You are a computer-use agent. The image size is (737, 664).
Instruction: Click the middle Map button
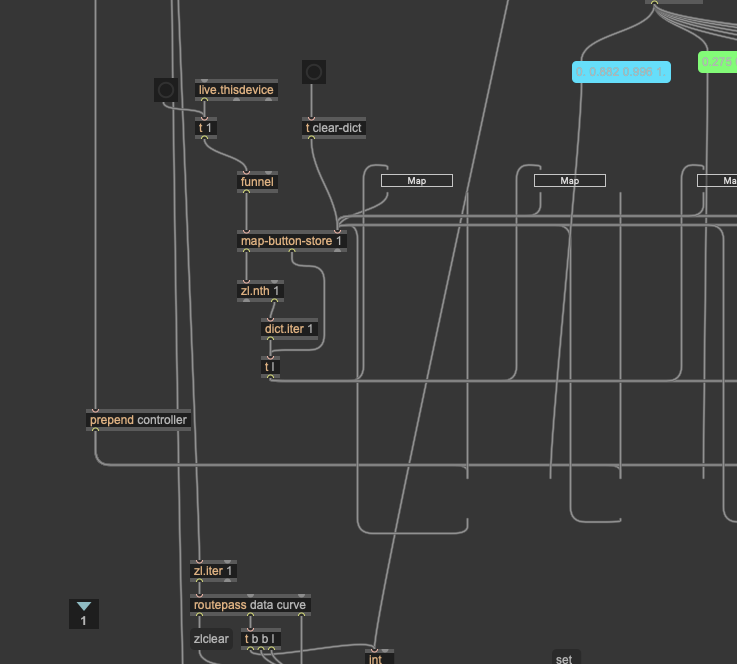569,181
